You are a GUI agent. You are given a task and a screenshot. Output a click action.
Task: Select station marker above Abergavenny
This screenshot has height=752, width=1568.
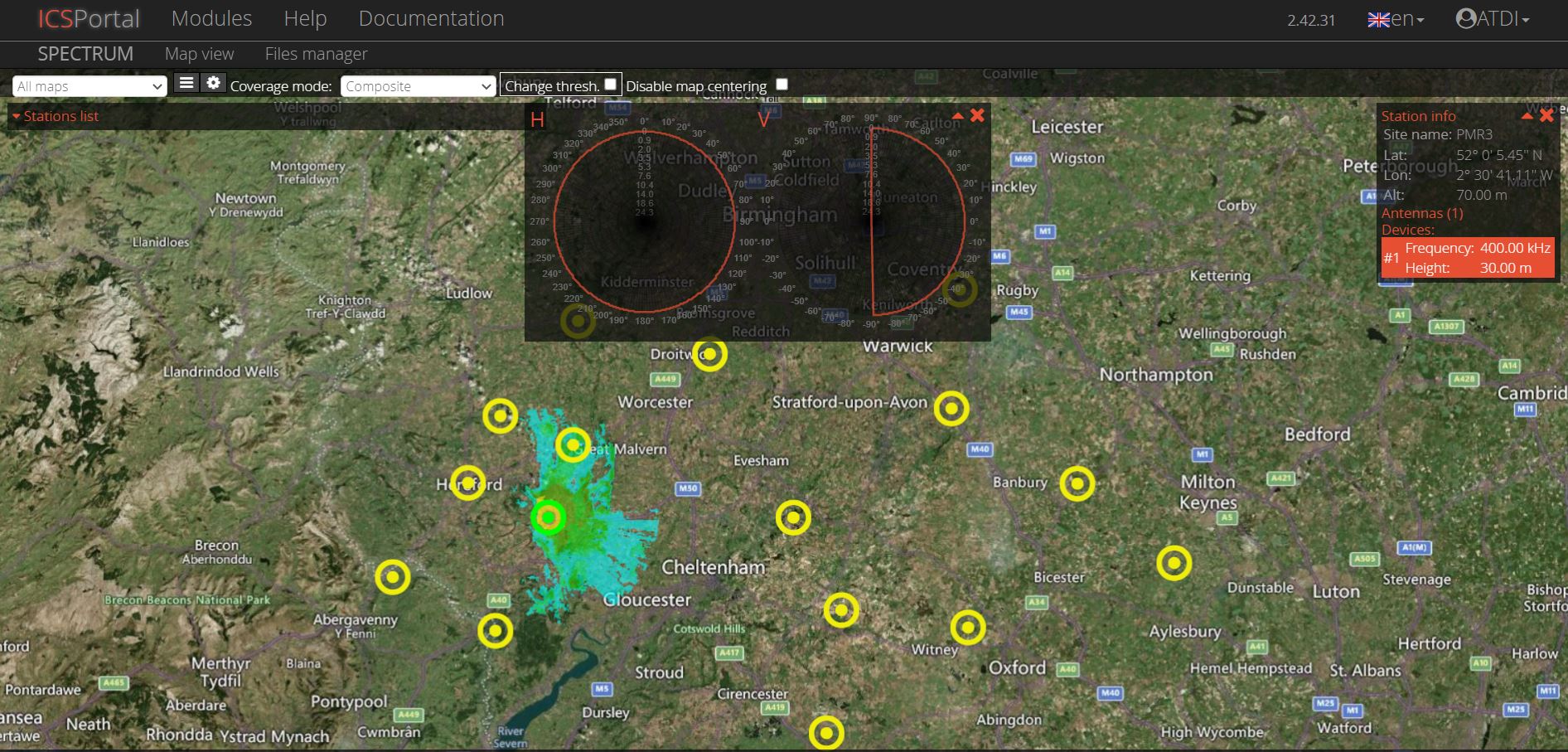[393, 577]
